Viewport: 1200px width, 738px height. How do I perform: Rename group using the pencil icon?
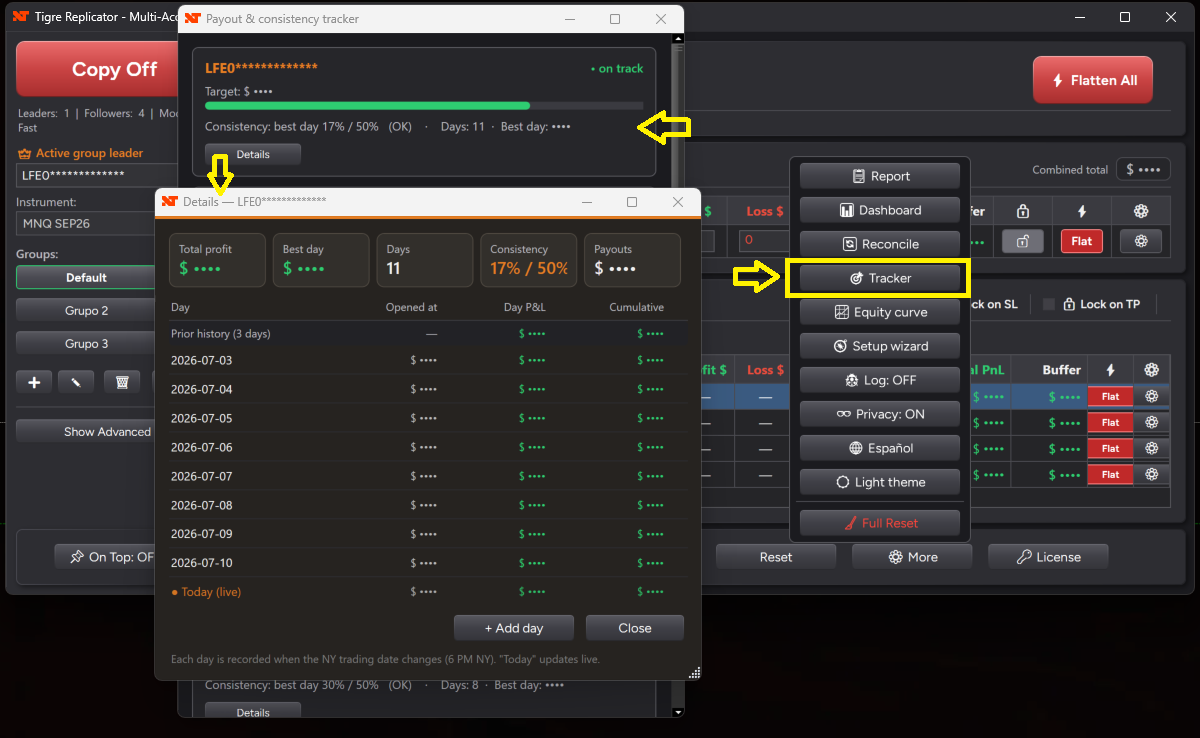76,382
